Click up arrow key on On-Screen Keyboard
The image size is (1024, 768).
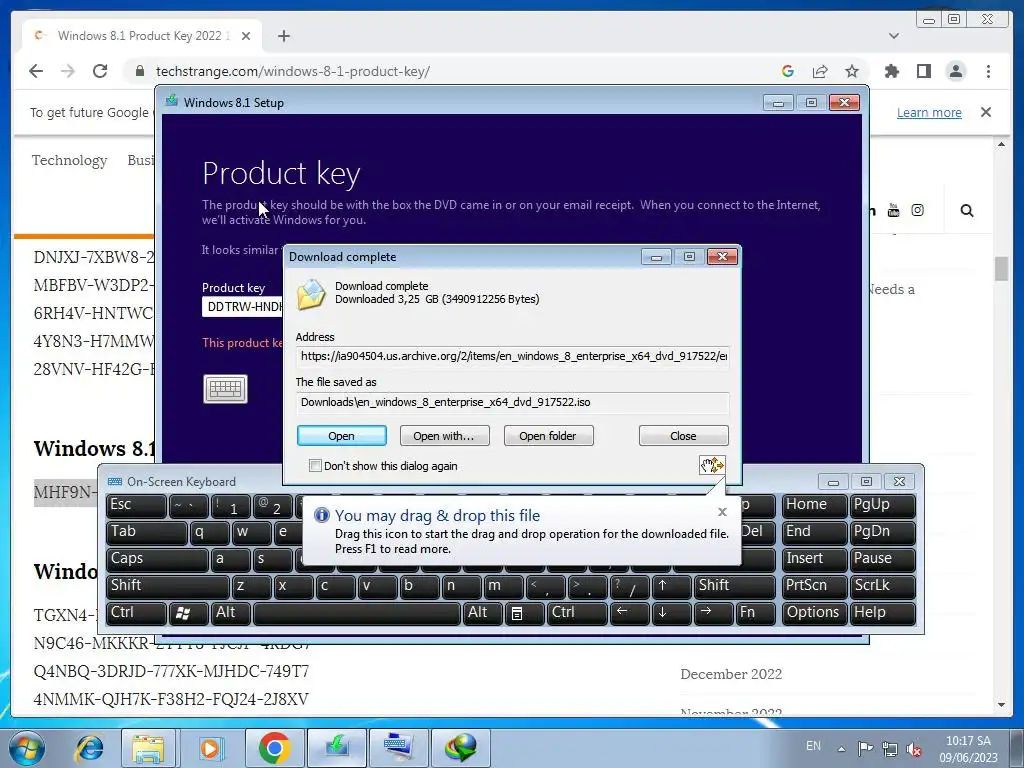(671, 586)
